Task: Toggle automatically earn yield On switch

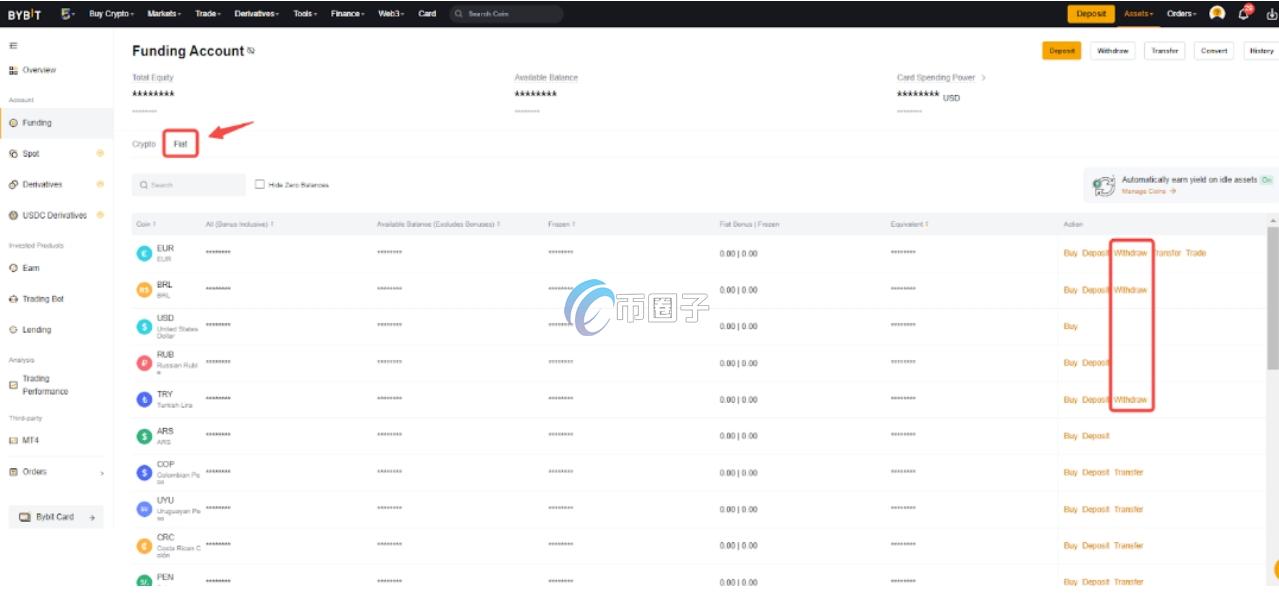Action: pyautogui.click(x=1266, y=180)
